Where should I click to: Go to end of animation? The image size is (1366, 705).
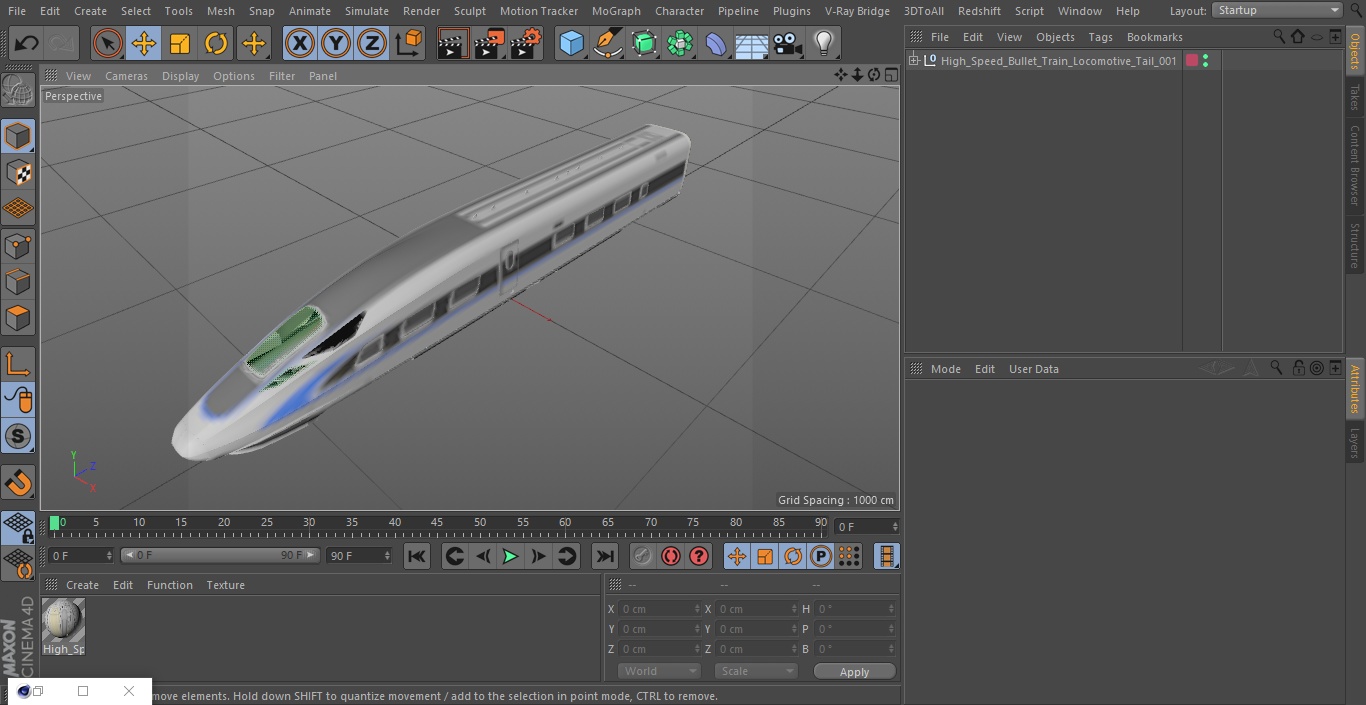605,556
